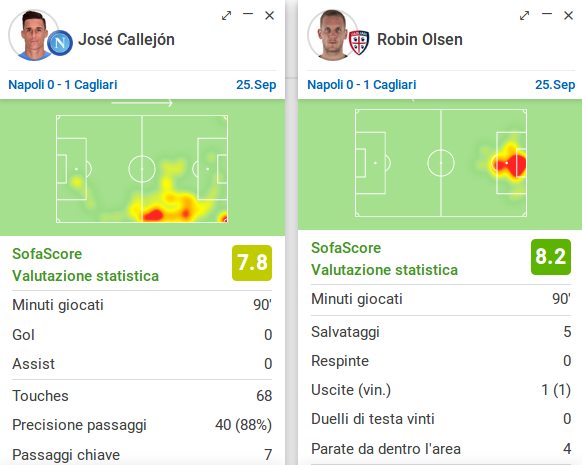Click 25.Sep date in Callejón card
Viewport: 582px width, 465px height.
click(x=256, y=85)
